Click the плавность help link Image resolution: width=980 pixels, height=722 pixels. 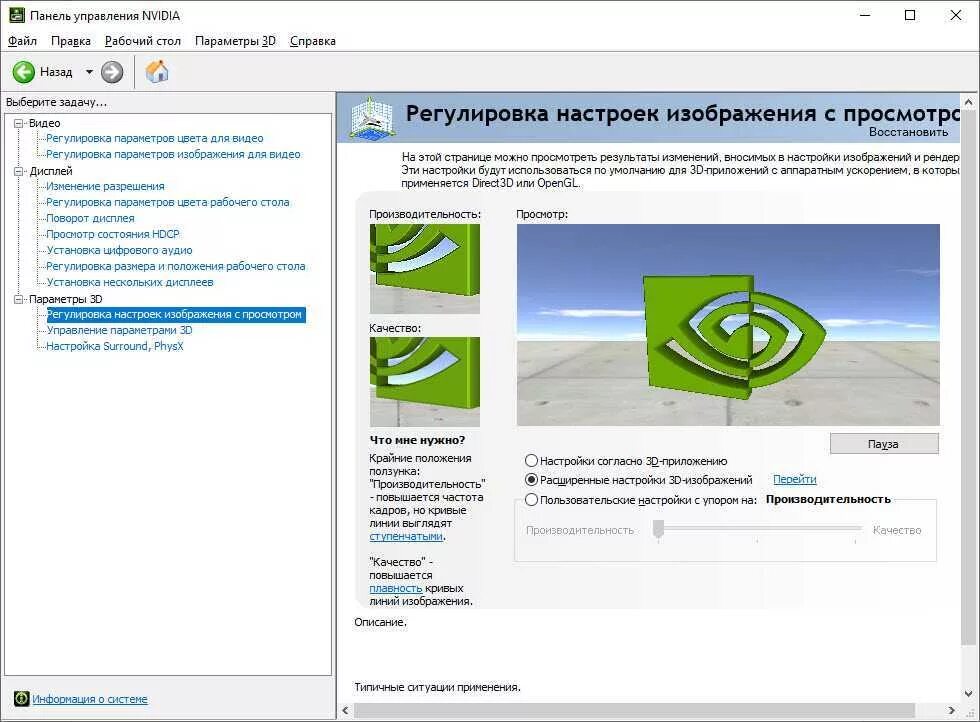(x=396, y=588)
